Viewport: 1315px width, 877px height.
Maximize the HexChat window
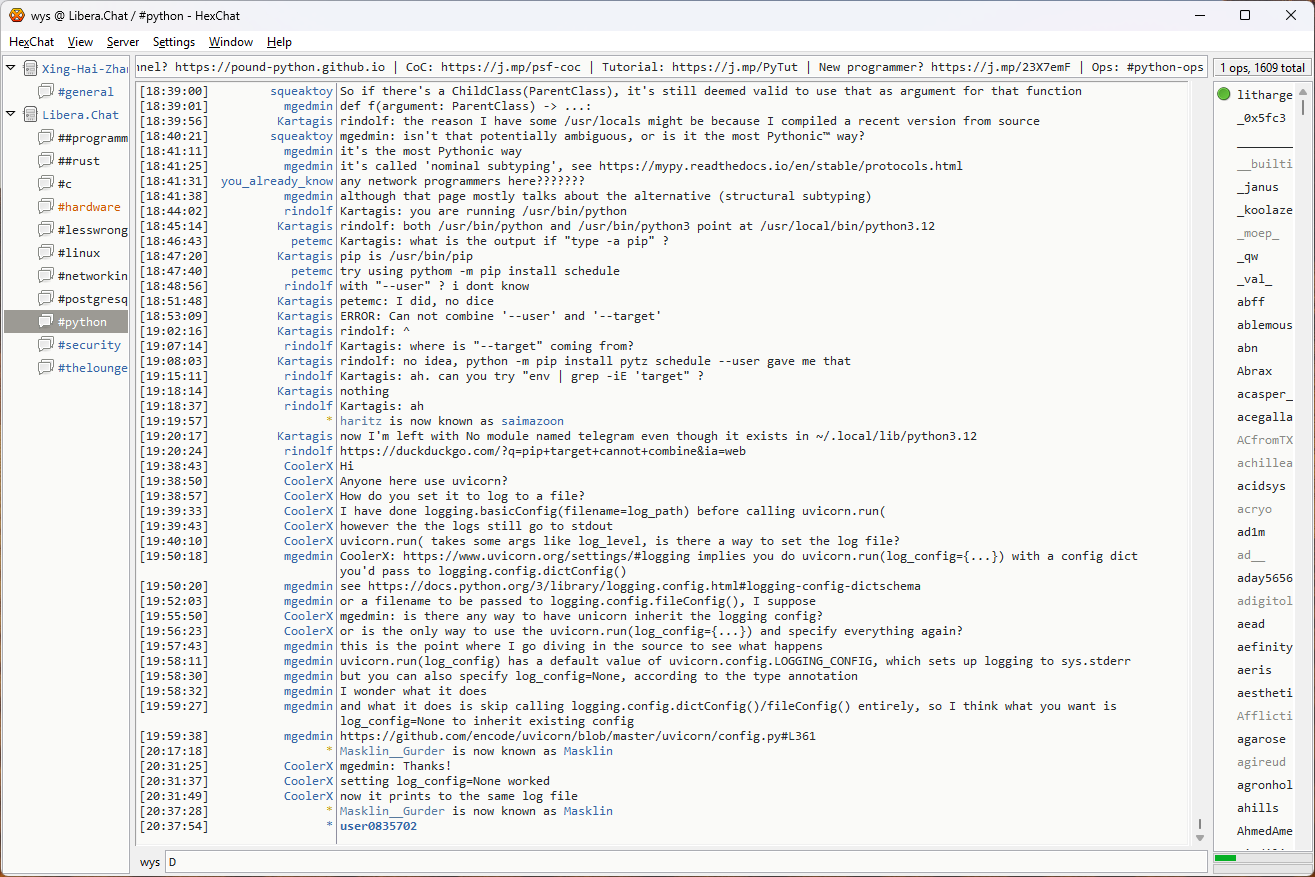click(1245, 15)
